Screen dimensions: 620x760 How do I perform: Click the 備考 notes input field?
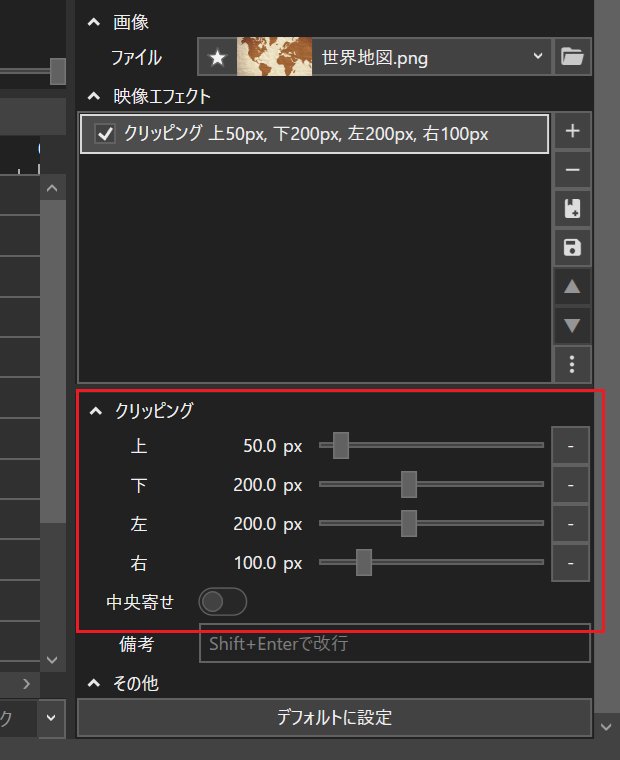(394, 644)
